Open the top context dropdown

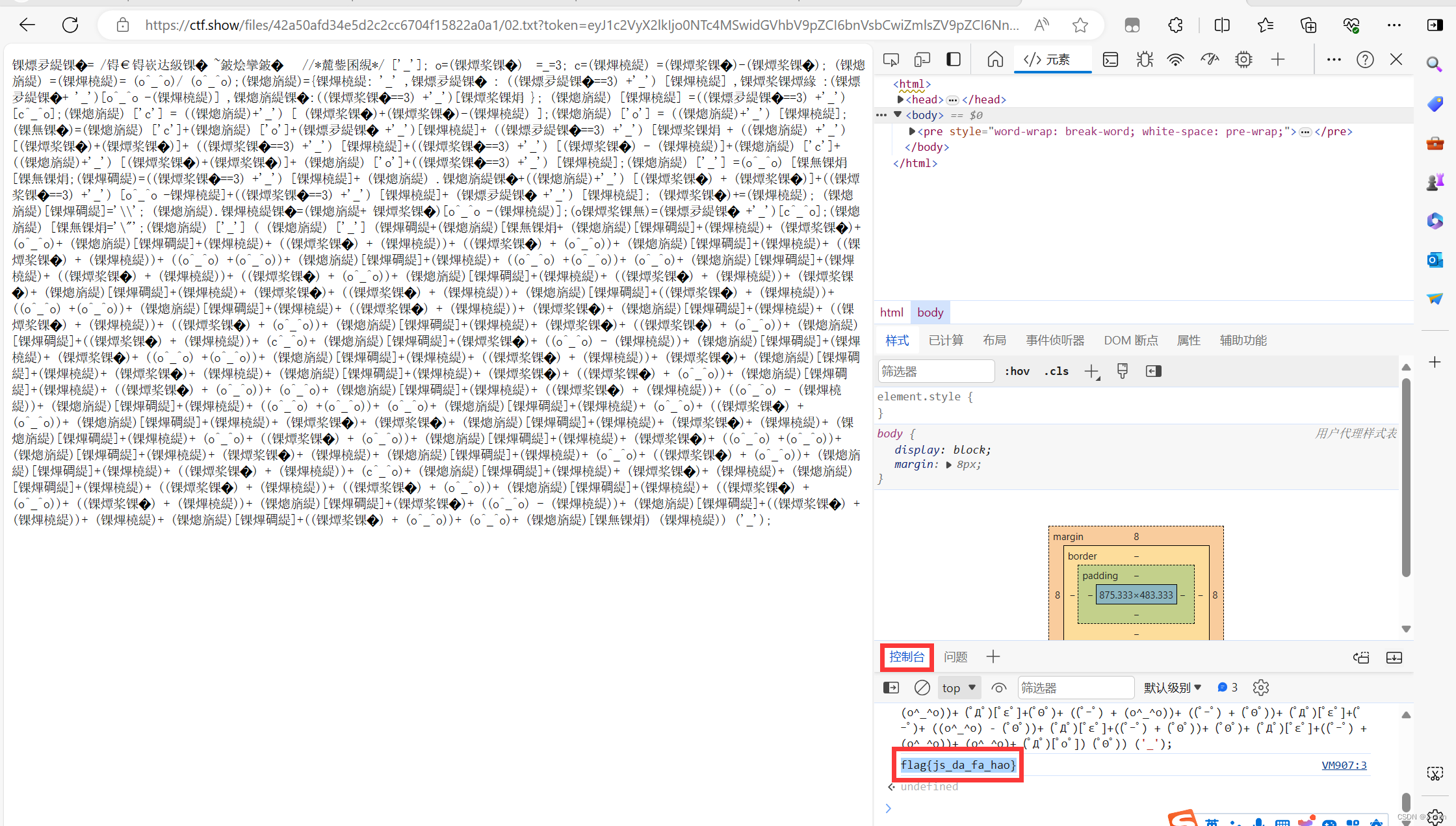[959, 688]
